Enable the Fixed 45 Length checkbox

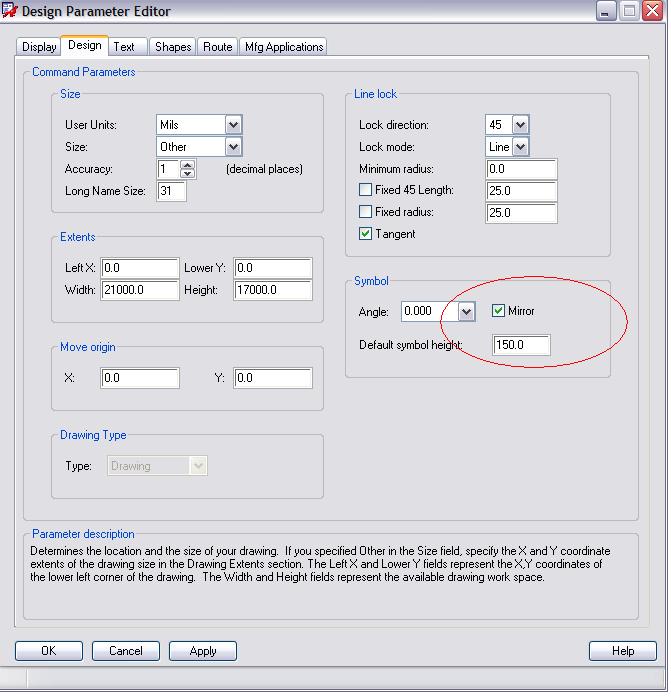click(x=365, y=190)
